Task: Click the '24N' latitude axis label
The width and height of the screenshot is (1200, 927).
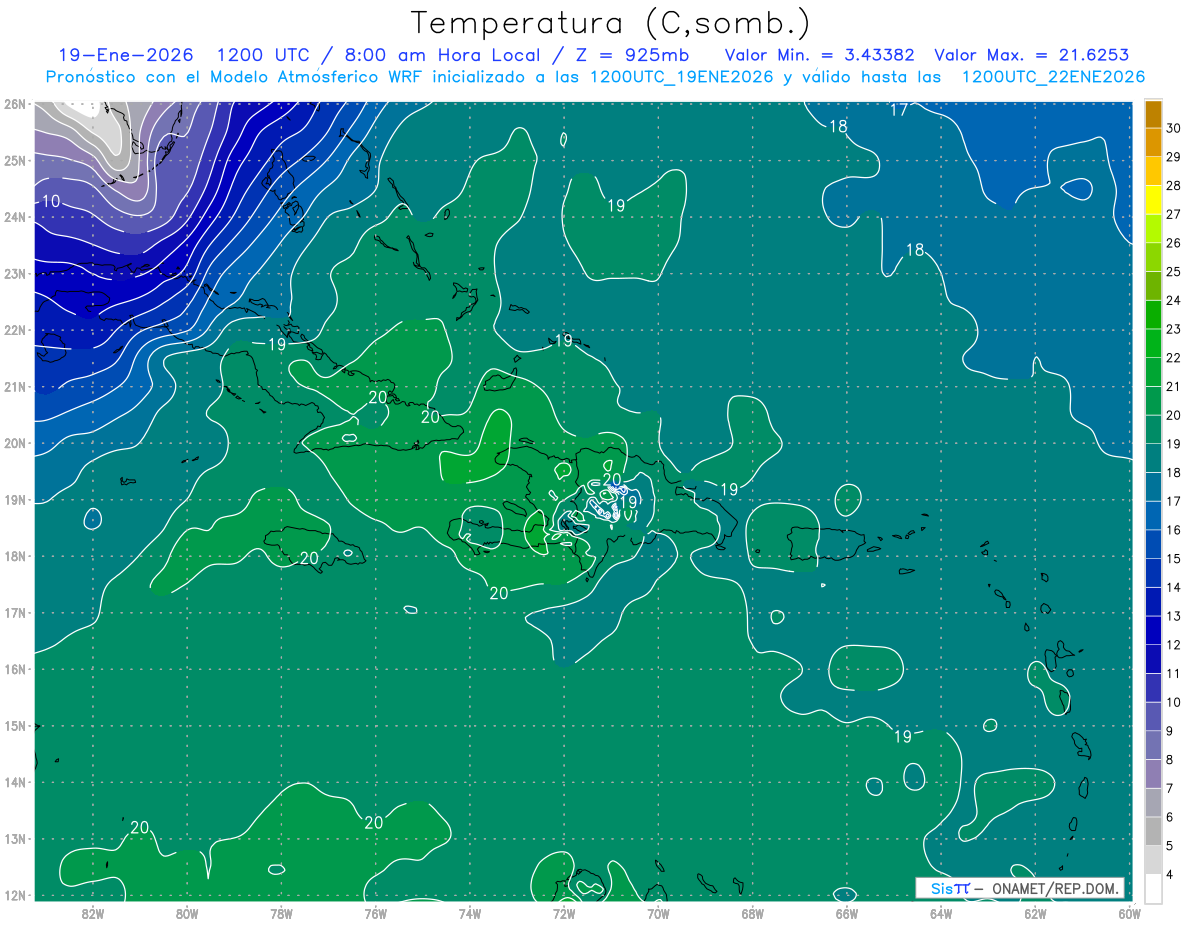Action: click(x=15, y=217)
